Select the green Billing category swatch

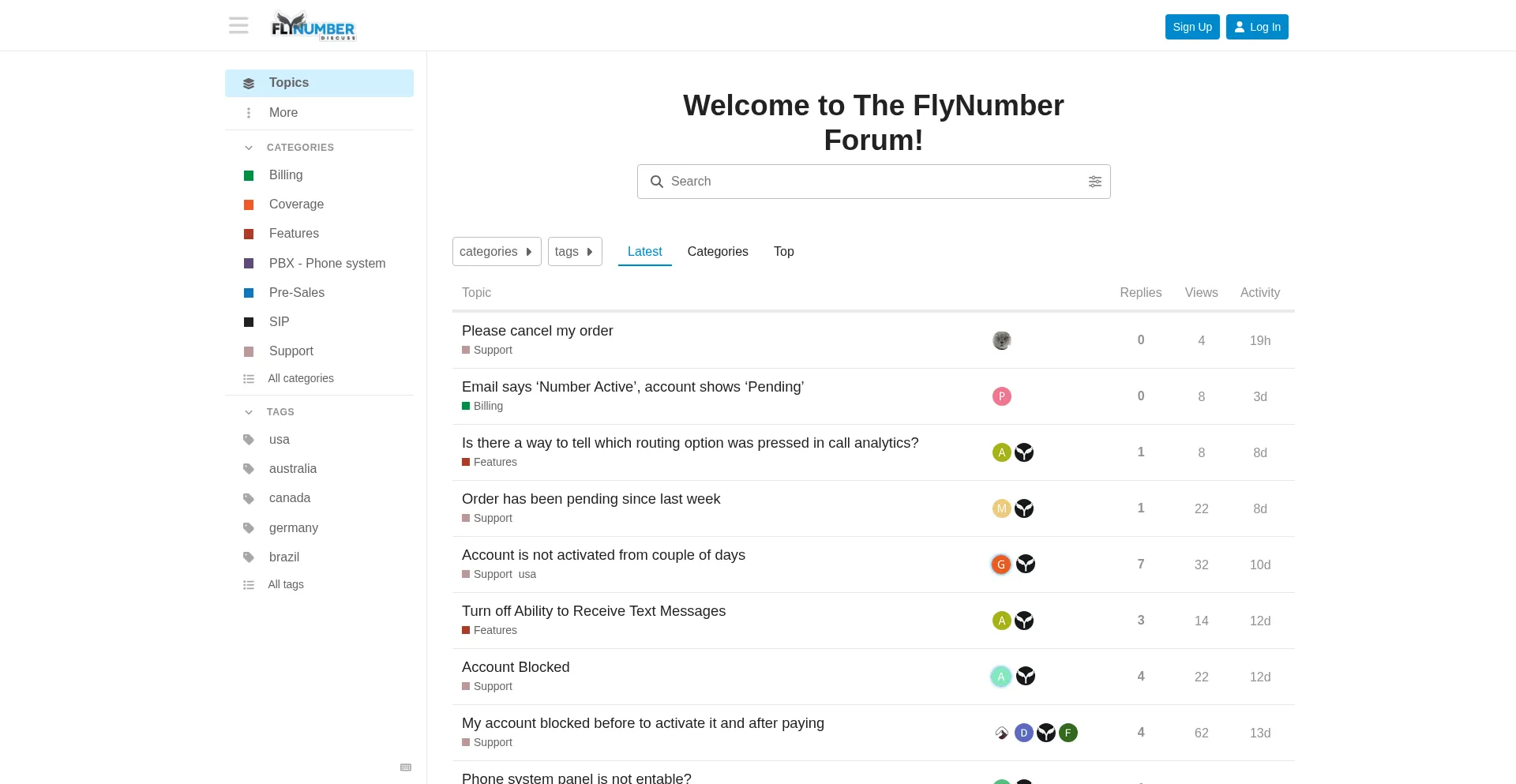(x=249, y=175)
